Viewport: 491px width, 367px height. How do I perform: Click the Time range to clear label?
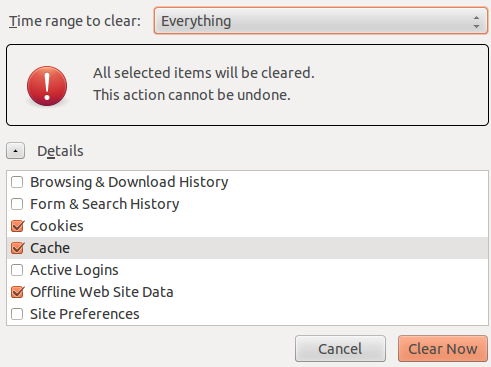(75, 21)
